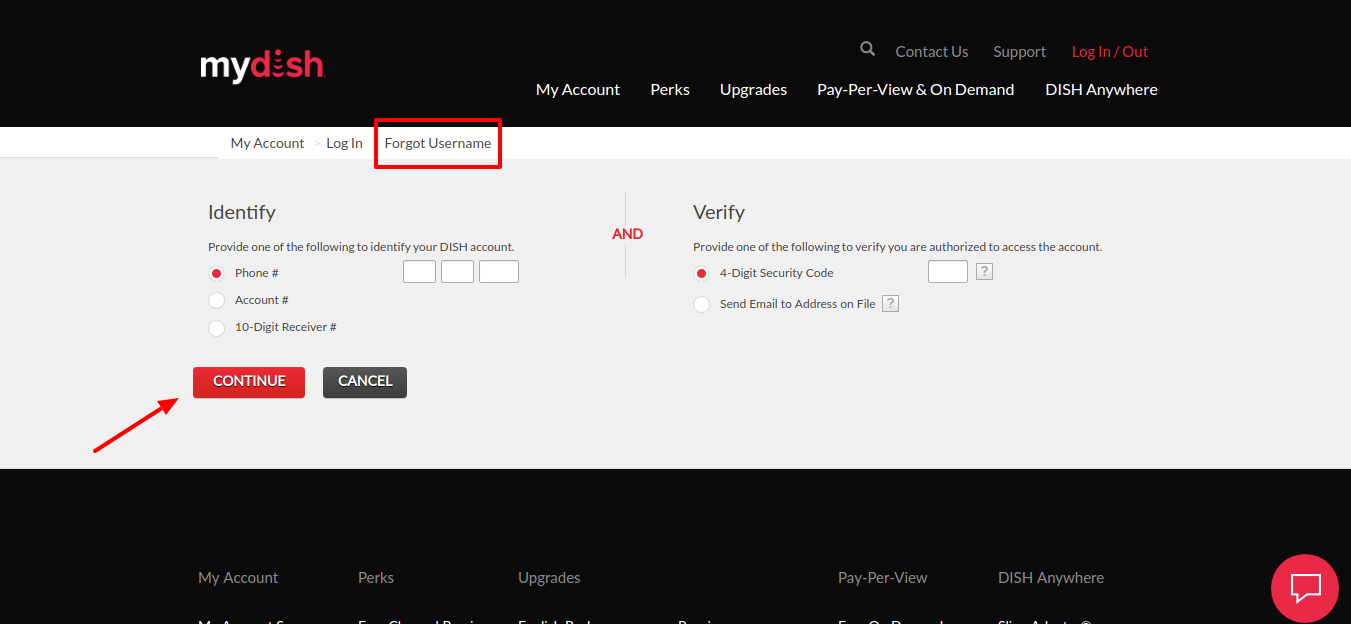Open the search magnifier icon
This screenshot has height=624, width=1351.
click(x=867, y=49)
